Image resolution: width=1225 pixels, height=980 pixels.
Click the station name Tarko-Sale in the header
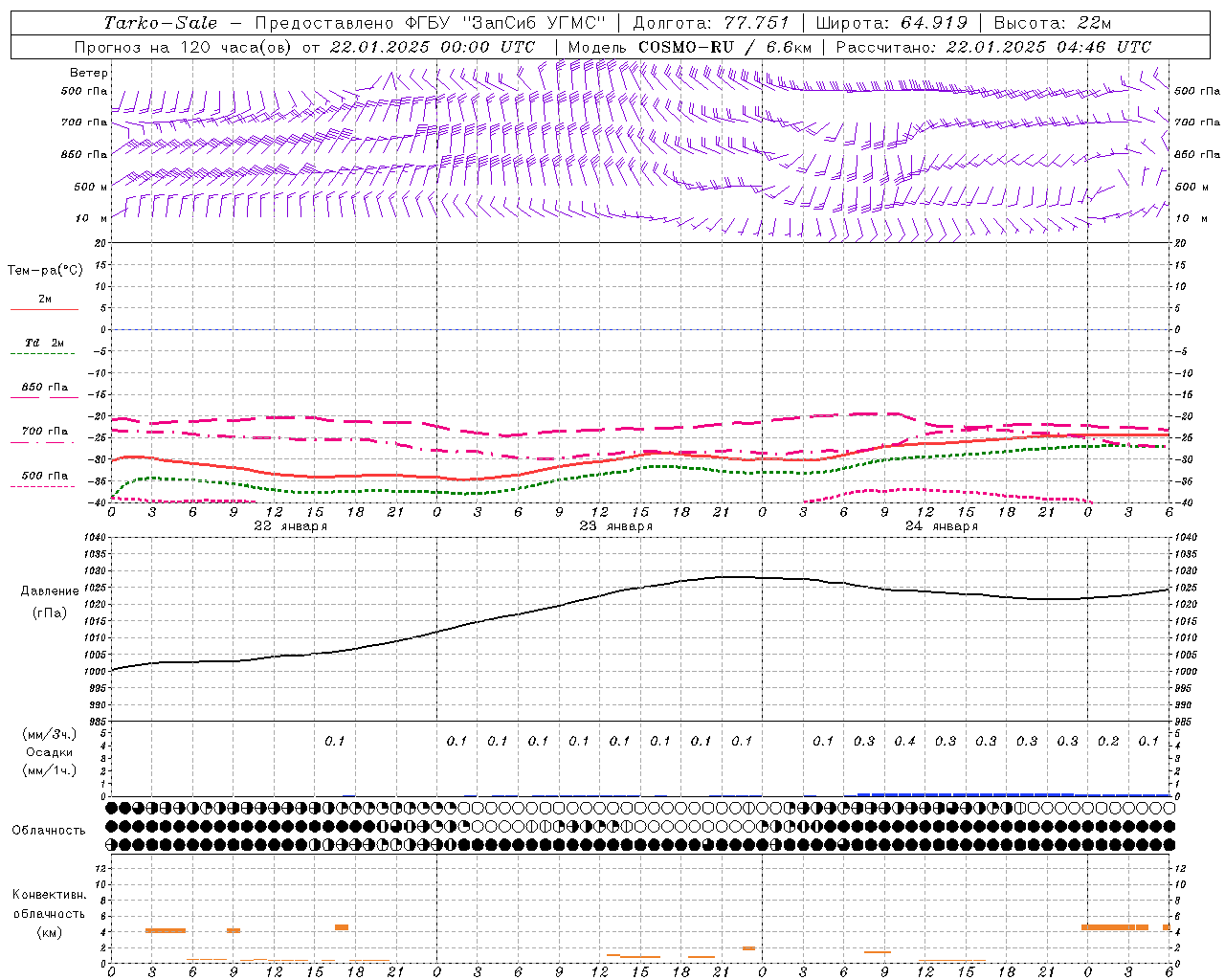[x=161, y=23]
